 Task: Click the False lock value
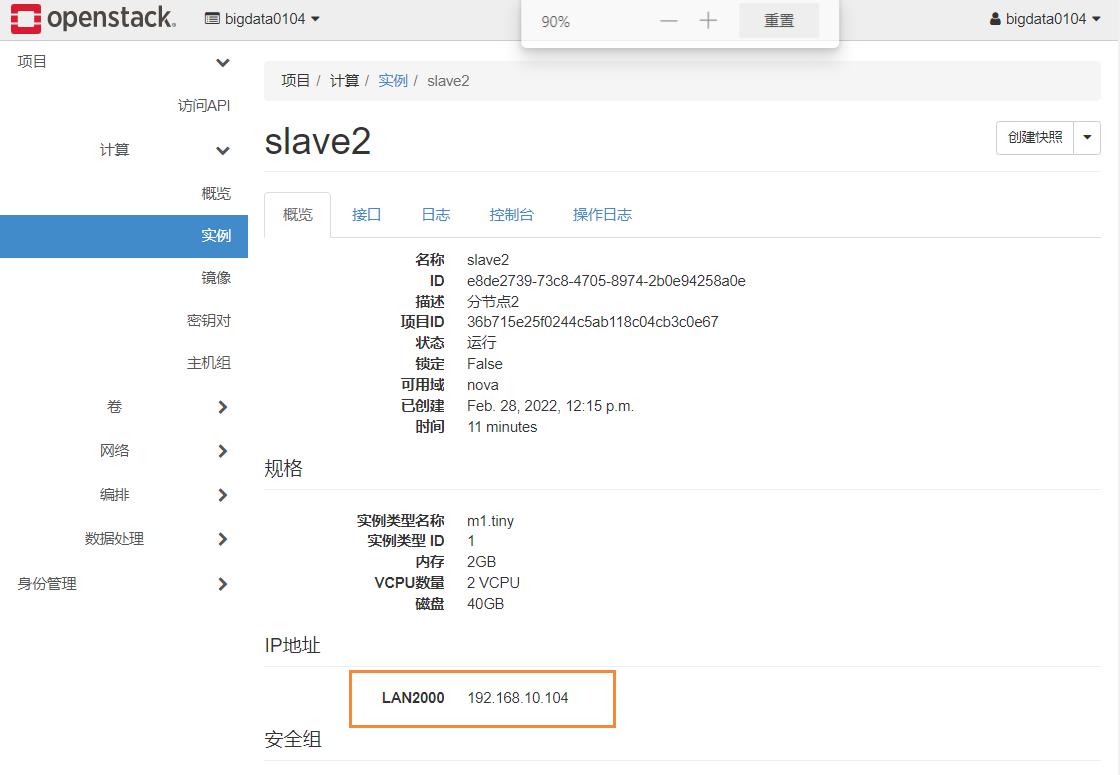coord(484,364)
